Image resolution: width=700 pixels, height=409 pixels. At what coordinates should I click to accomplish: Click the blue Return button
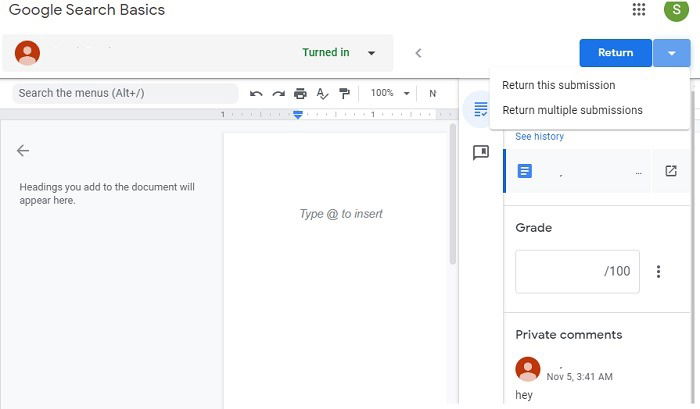[616, 53]
